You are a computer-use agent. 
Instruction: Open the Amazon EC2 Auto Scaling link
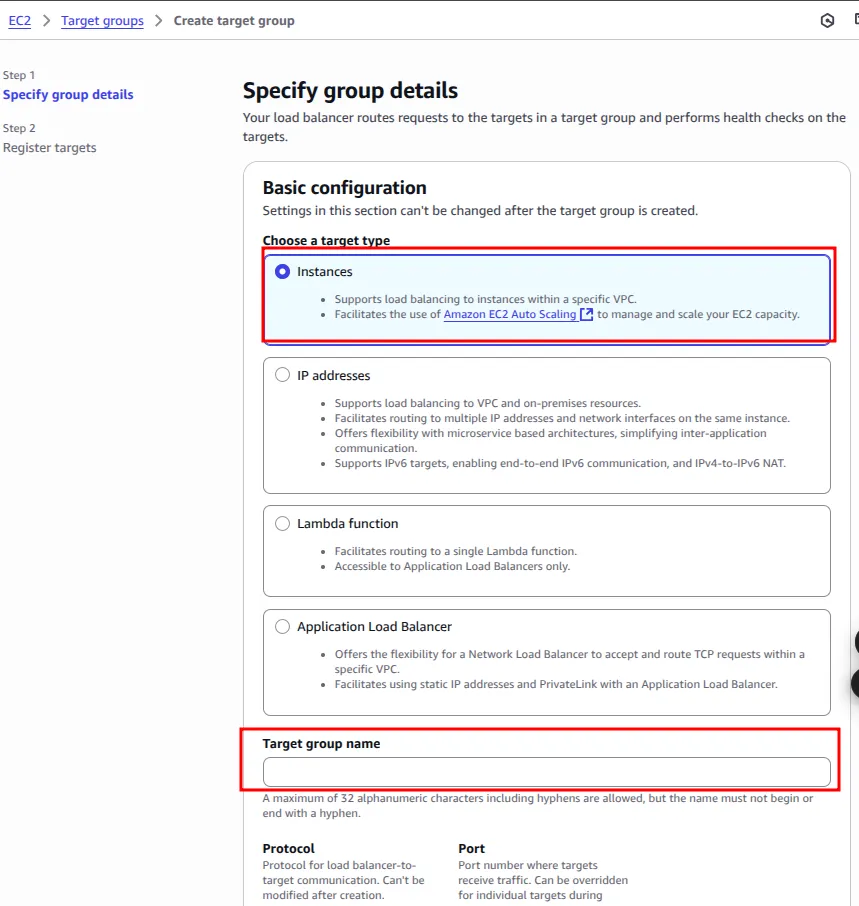click(x=510, y=314)
